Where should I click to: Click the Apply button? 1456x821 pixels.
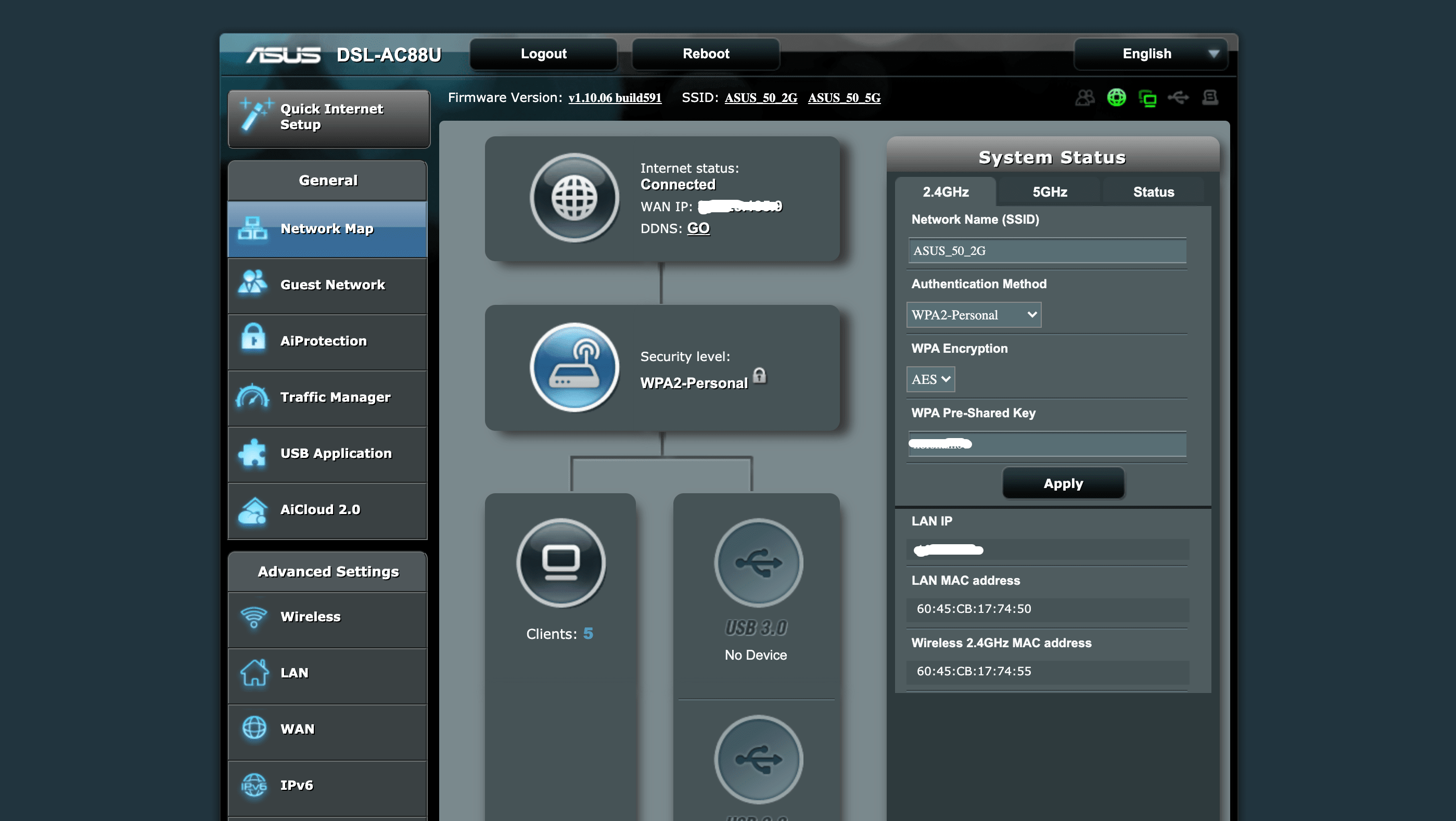(x=1063, y=484)
